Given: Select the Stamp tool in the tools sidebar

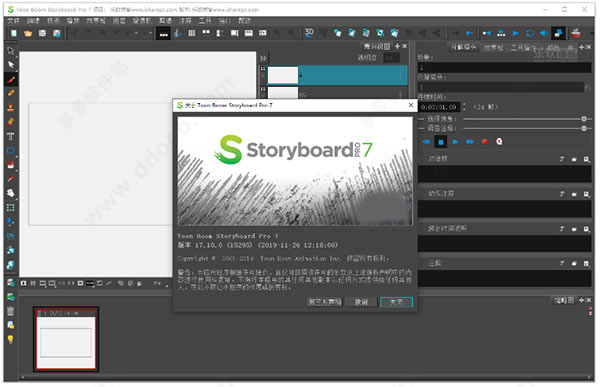Looking at the screenshot, I should [11, 108].
